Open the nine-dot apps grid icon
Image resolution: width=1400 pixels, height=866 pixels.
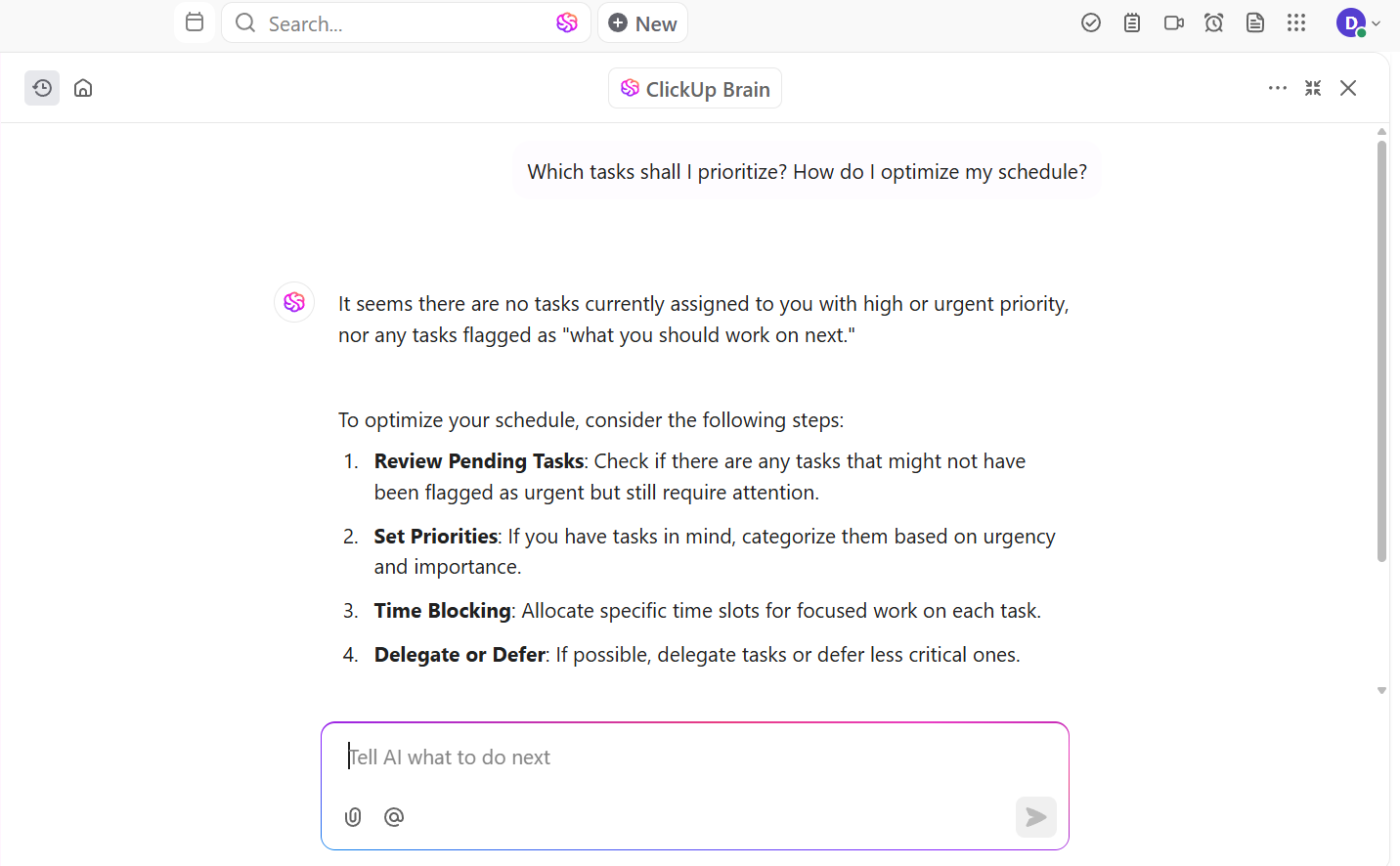click(x=1296, y=23)
